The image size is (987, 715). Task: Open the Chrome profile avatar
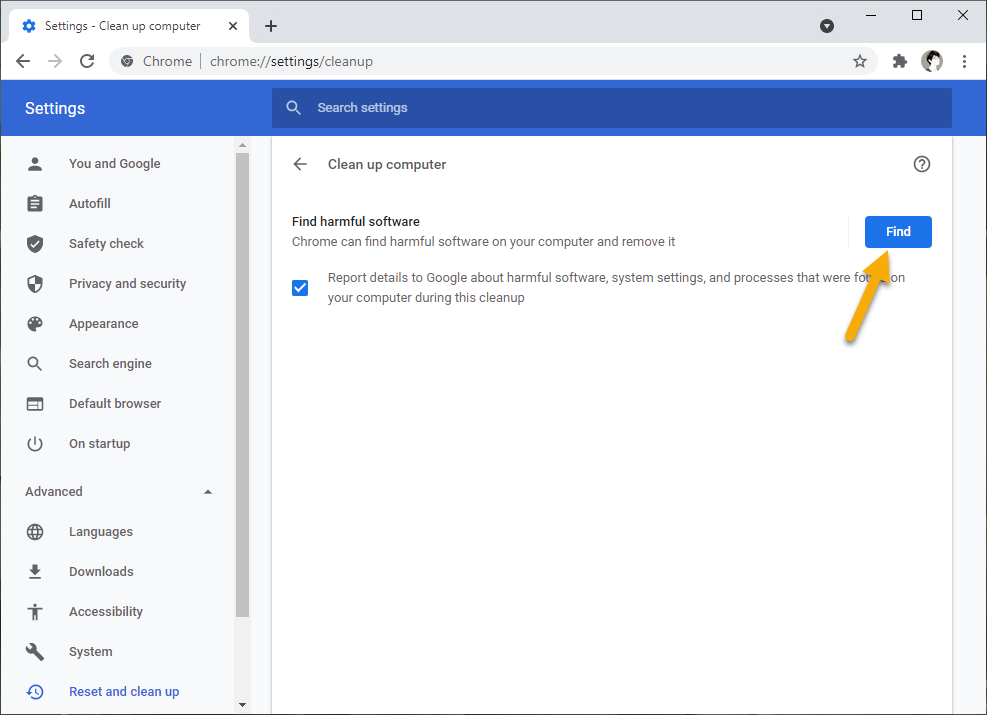click(x=932, y=61)
